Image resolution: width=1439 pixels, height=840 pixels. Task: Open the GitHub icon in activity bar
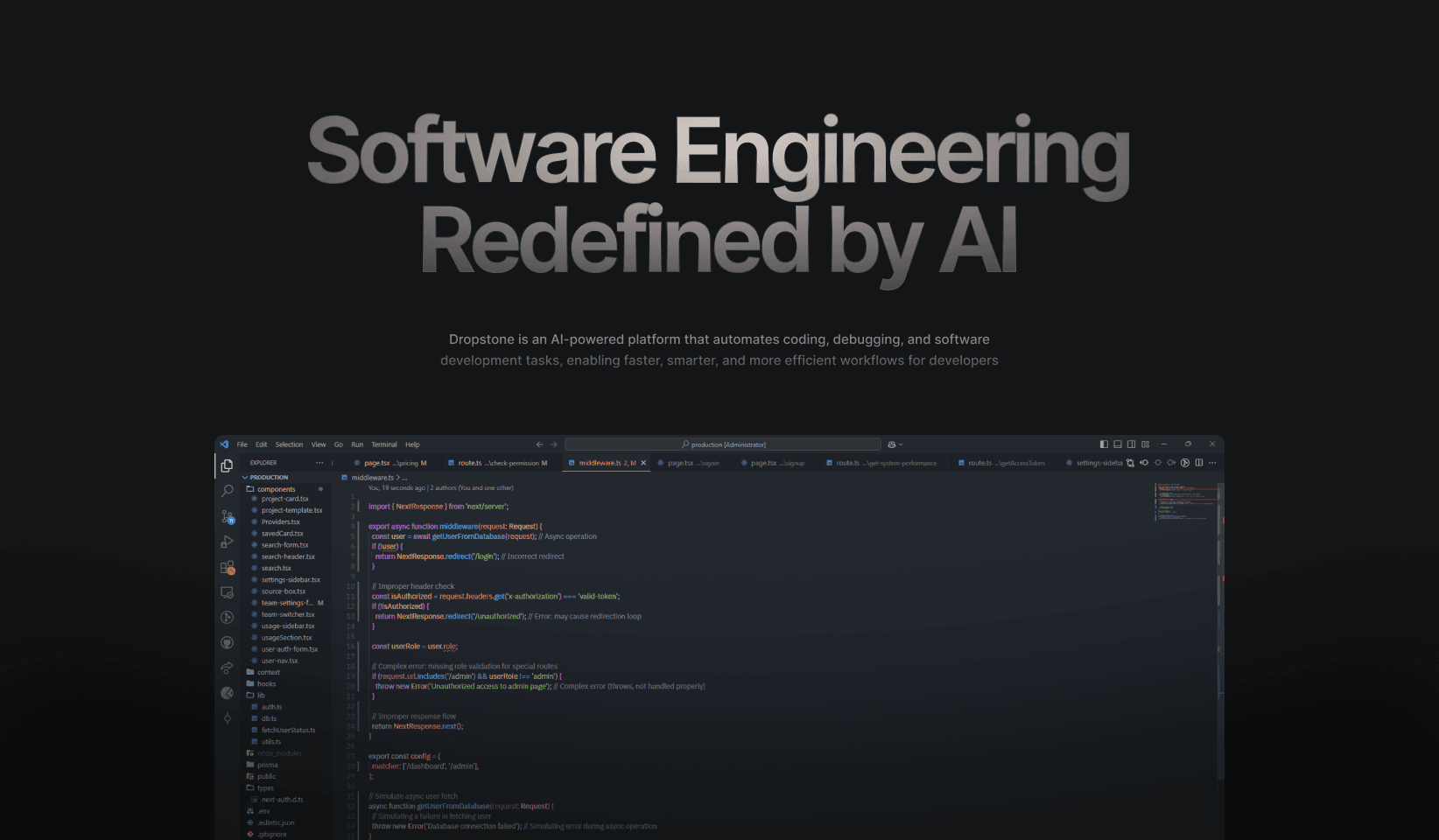pos(227,642)
